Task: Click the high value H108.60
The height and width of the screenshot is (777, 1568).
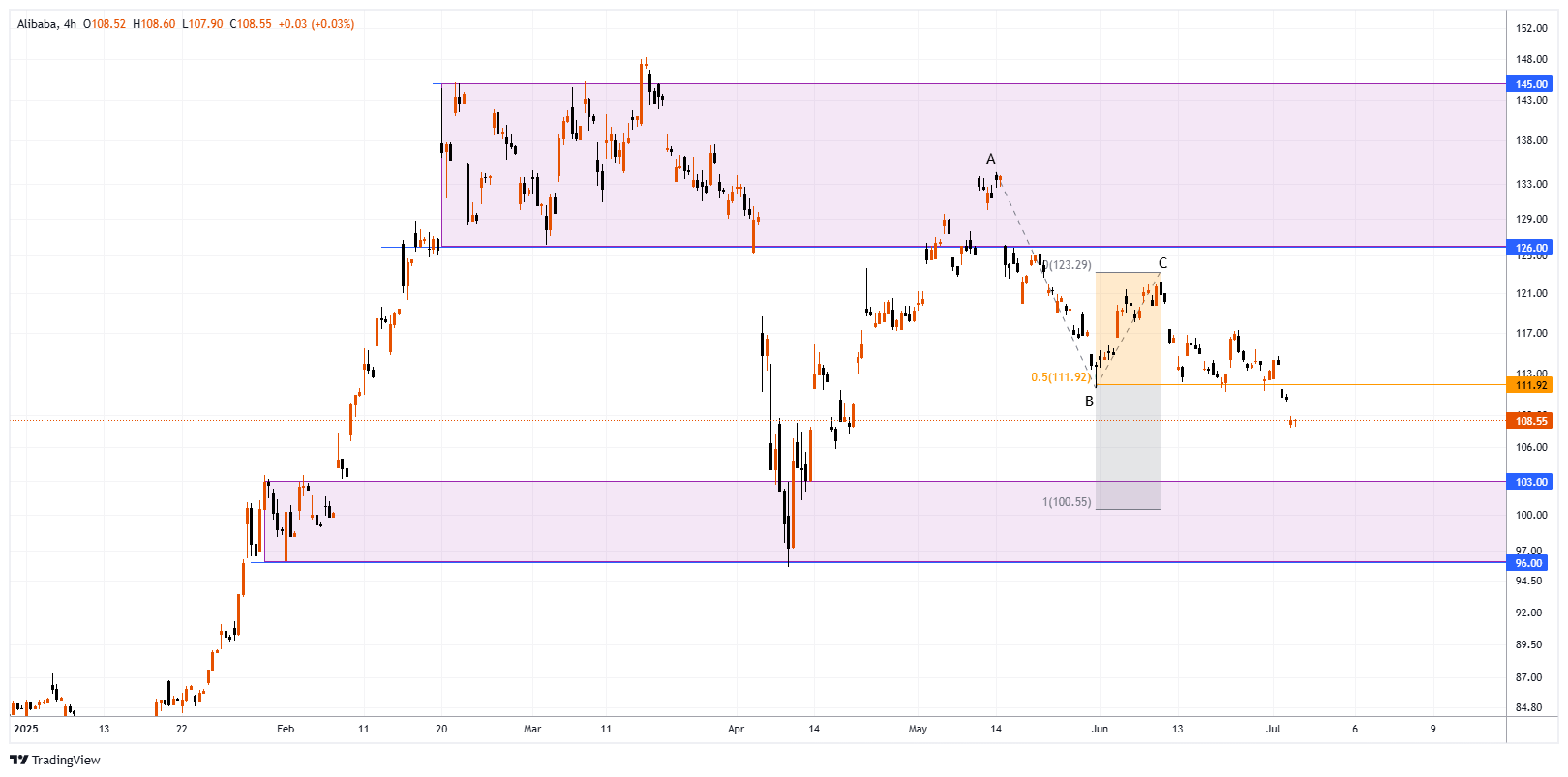Action: [x=154, y=24]
